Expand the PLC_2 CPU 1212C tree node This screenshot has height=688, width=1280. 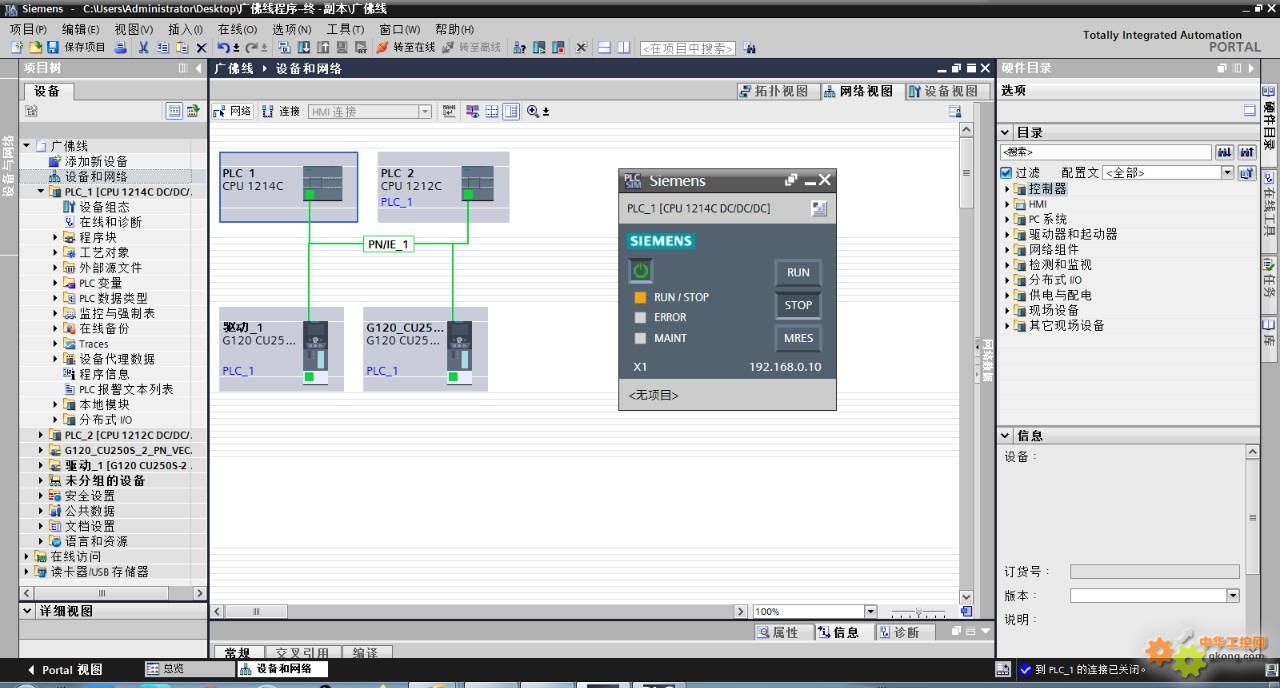(x=41, y=435)
